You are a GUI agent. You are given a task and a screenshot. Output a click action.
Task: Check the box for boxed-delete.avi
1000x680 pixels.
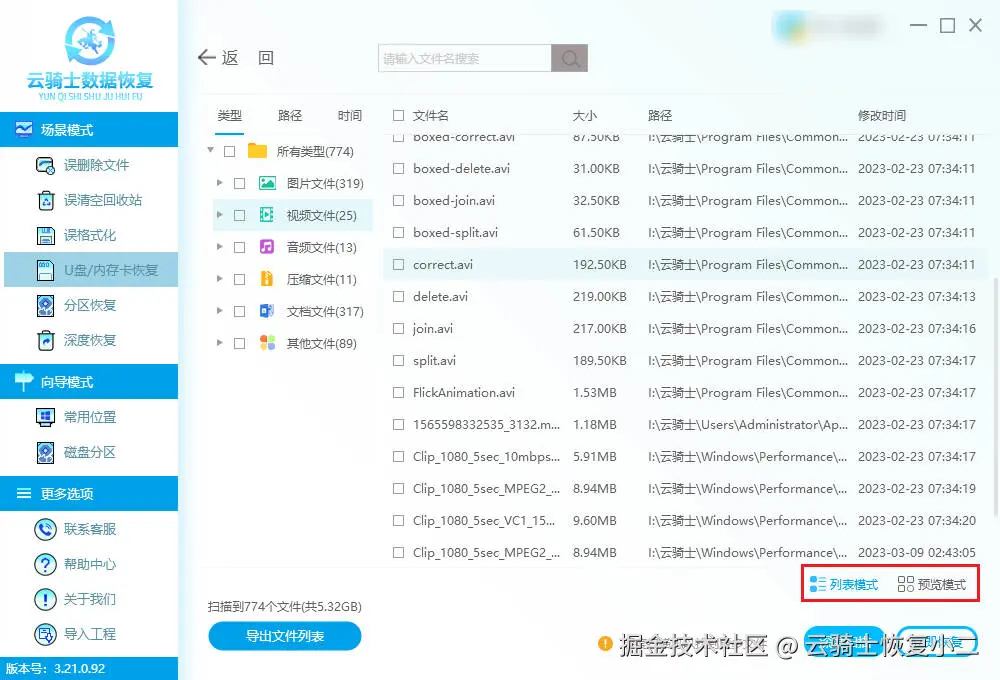(x=399, y=168)
